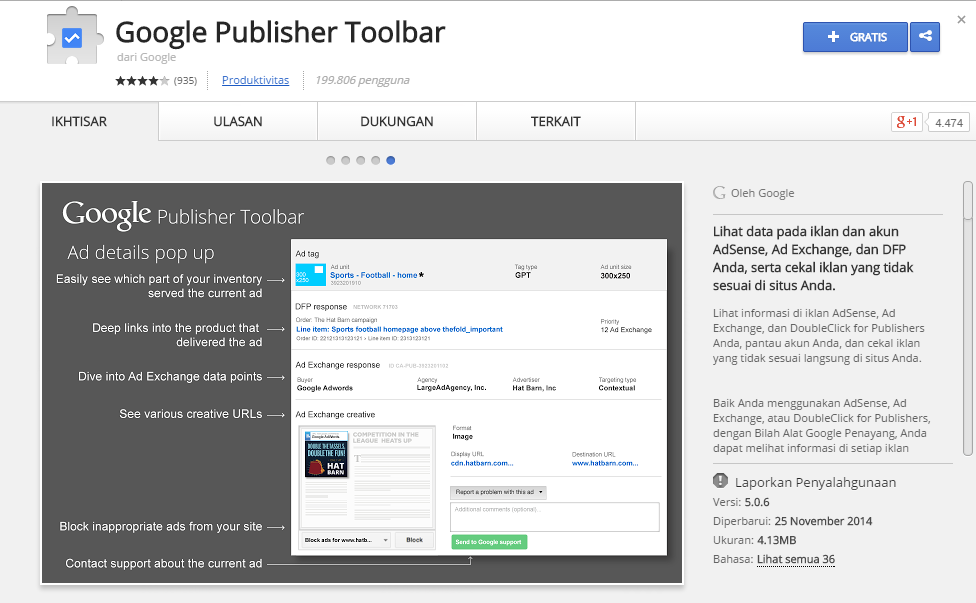Screen dimensions: 976x603
Task: Click the Google Publisher Toolbar puzzle icon
Action: coord(73,37)
